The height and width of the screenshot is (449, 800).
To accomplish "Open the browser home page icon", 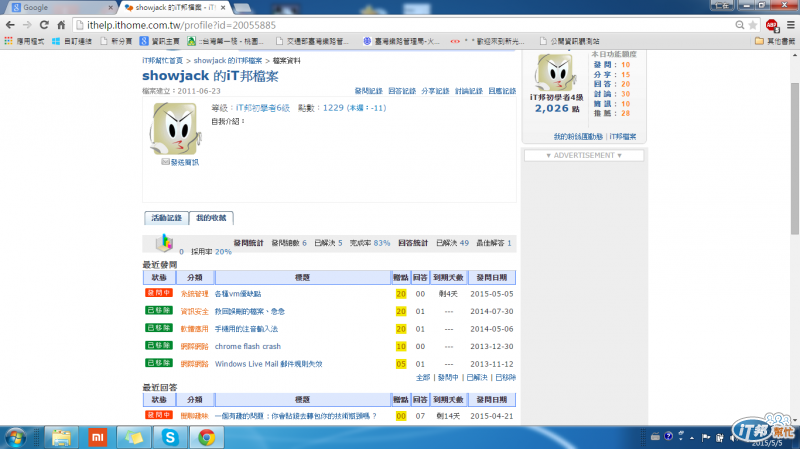I will point(61,25).
